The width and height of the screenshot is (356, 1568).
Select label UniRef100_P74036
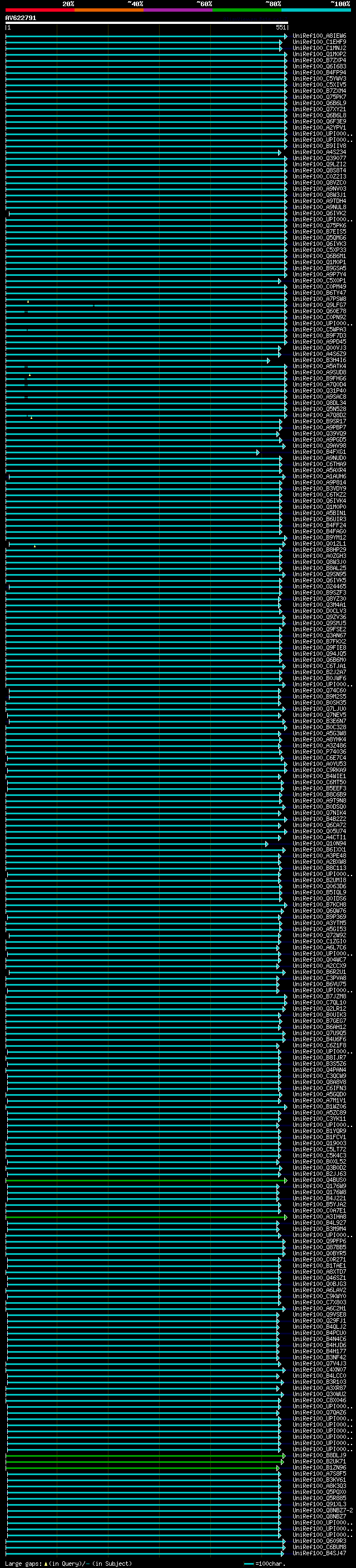coord(319,751)
